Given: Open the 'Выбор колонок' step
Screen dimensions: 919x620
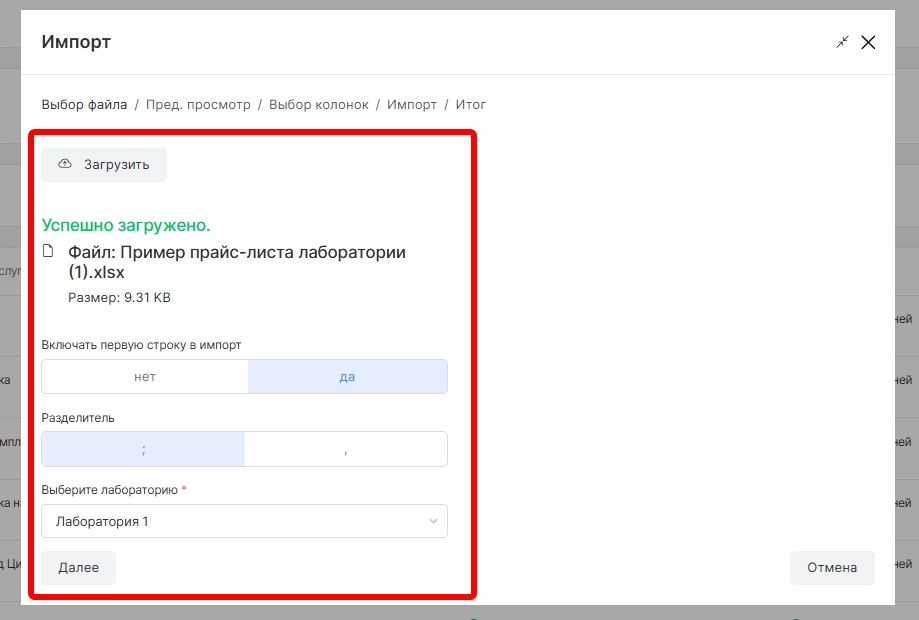Looking at the screenshot, I should click(319, 104).
